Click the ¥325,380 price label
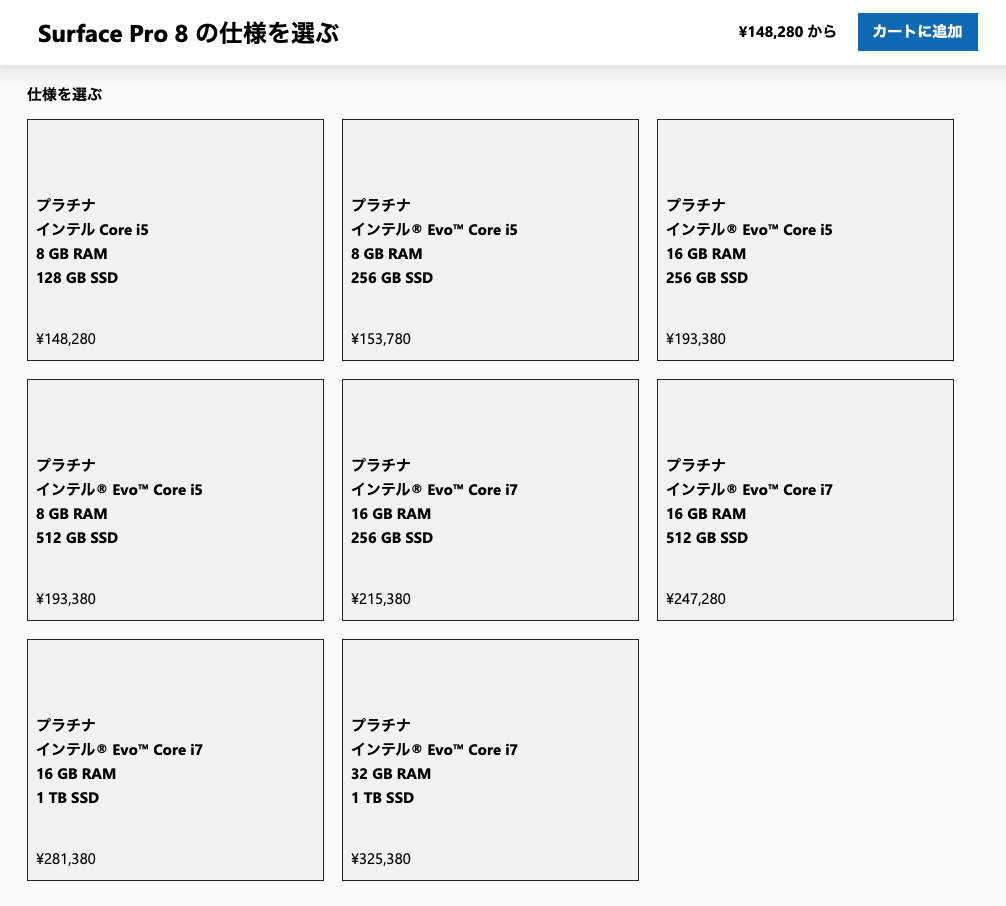Image resolution: width=1006 pixels, height=906 pixels. click(380, 859)
